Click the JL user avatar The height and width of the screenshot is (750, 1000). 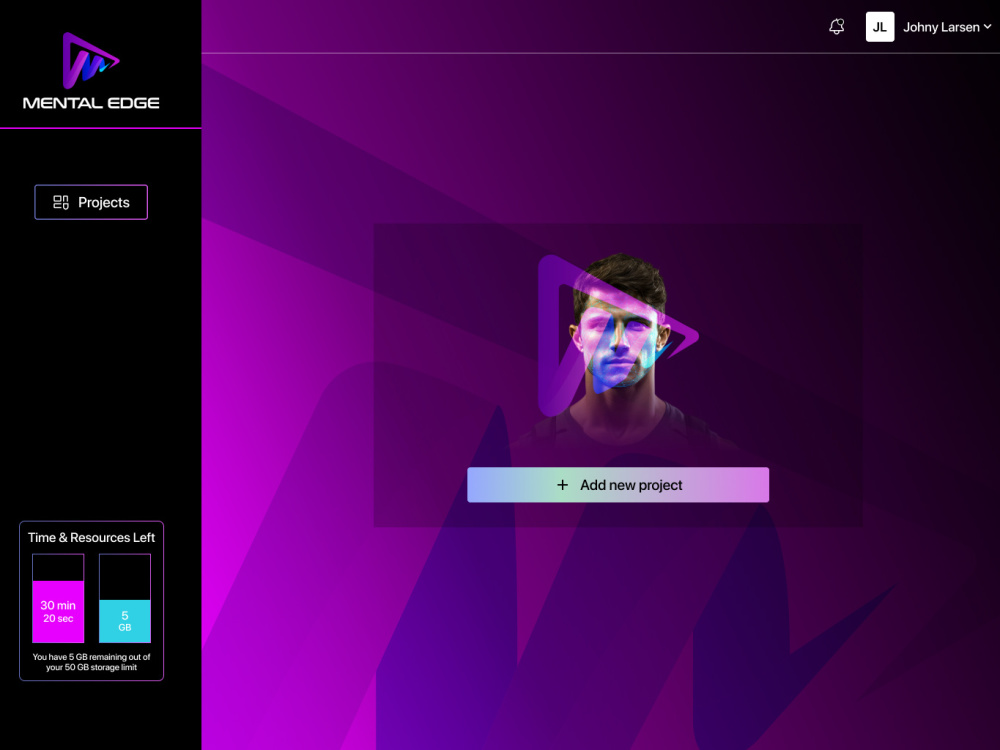(x=879, y=27)
